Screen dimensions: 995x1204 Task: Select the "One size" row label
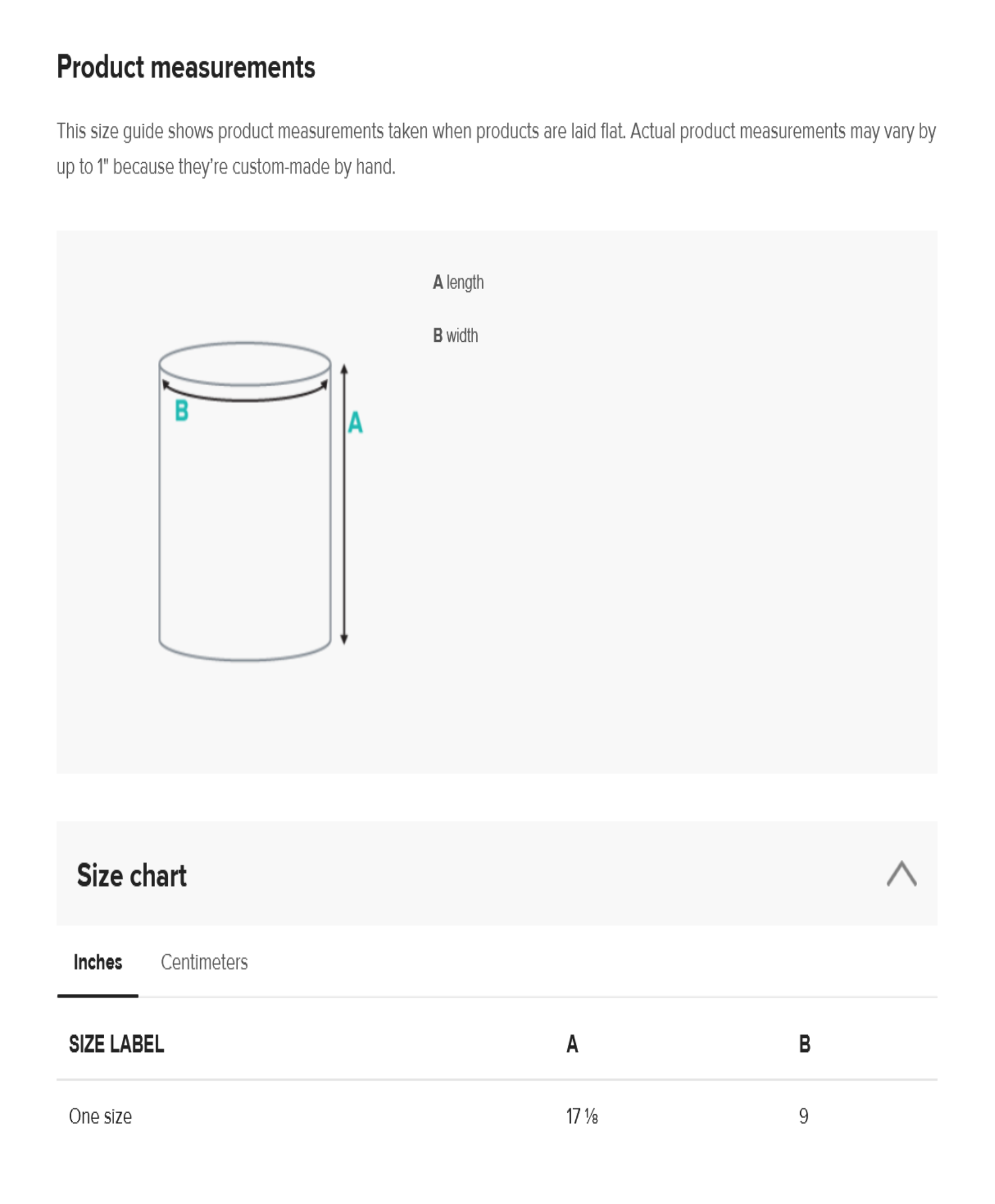100,1116
